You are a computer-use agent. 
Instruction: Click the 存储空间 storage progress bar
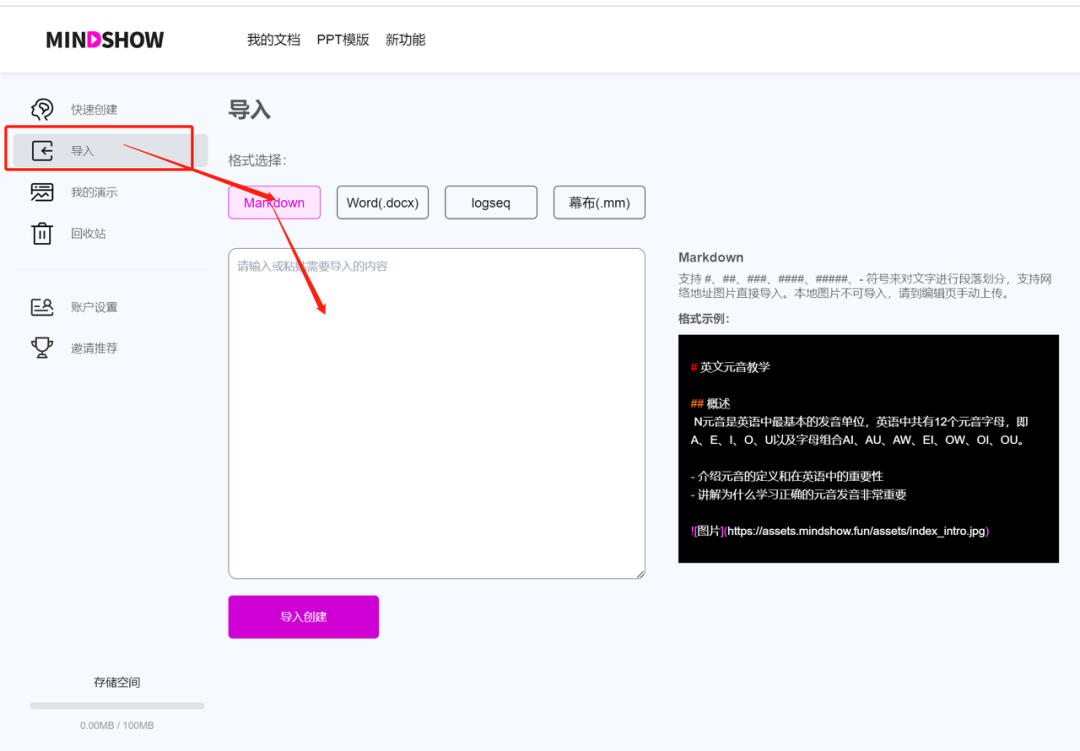pos(117,706)
